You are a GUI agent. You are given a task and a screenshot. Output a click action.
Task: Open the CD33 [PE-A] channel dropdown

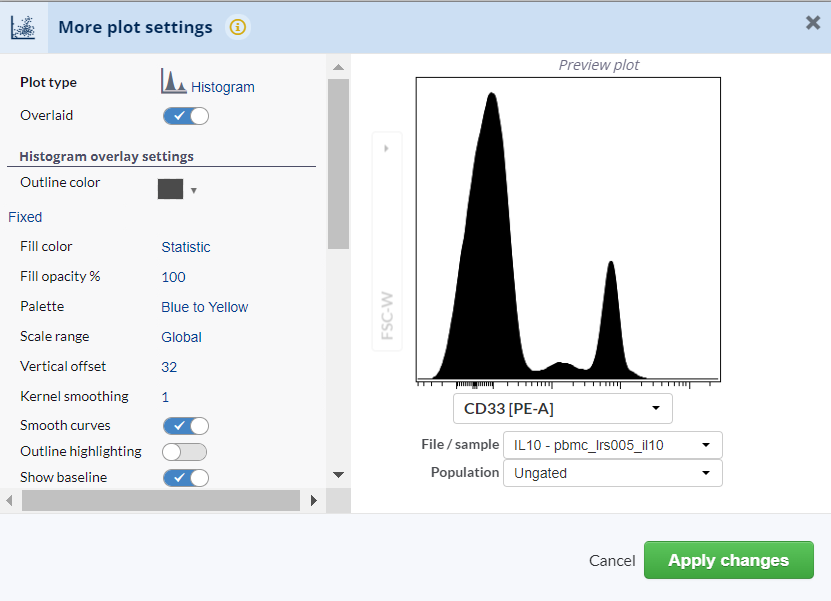point(563,409)
